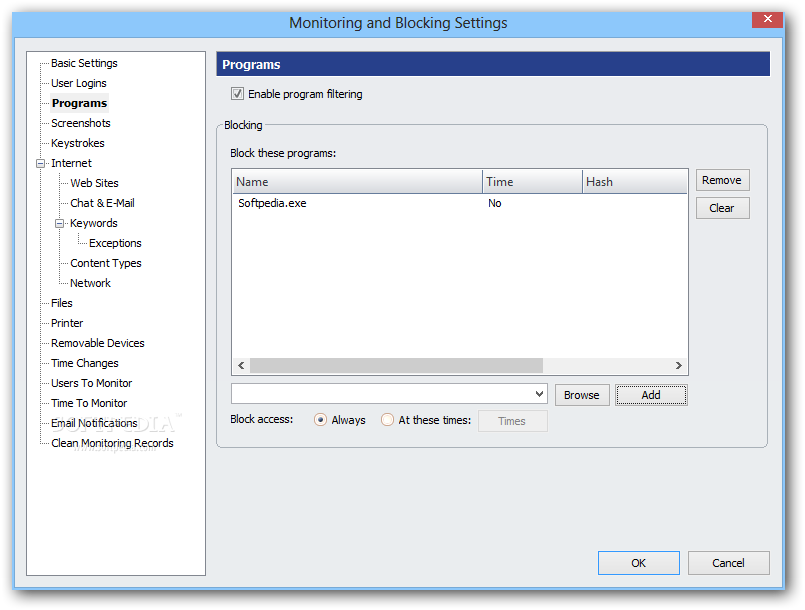
Task: Open Web Sites under Internet
Action: pyautogui.click(x=94, y=183)
